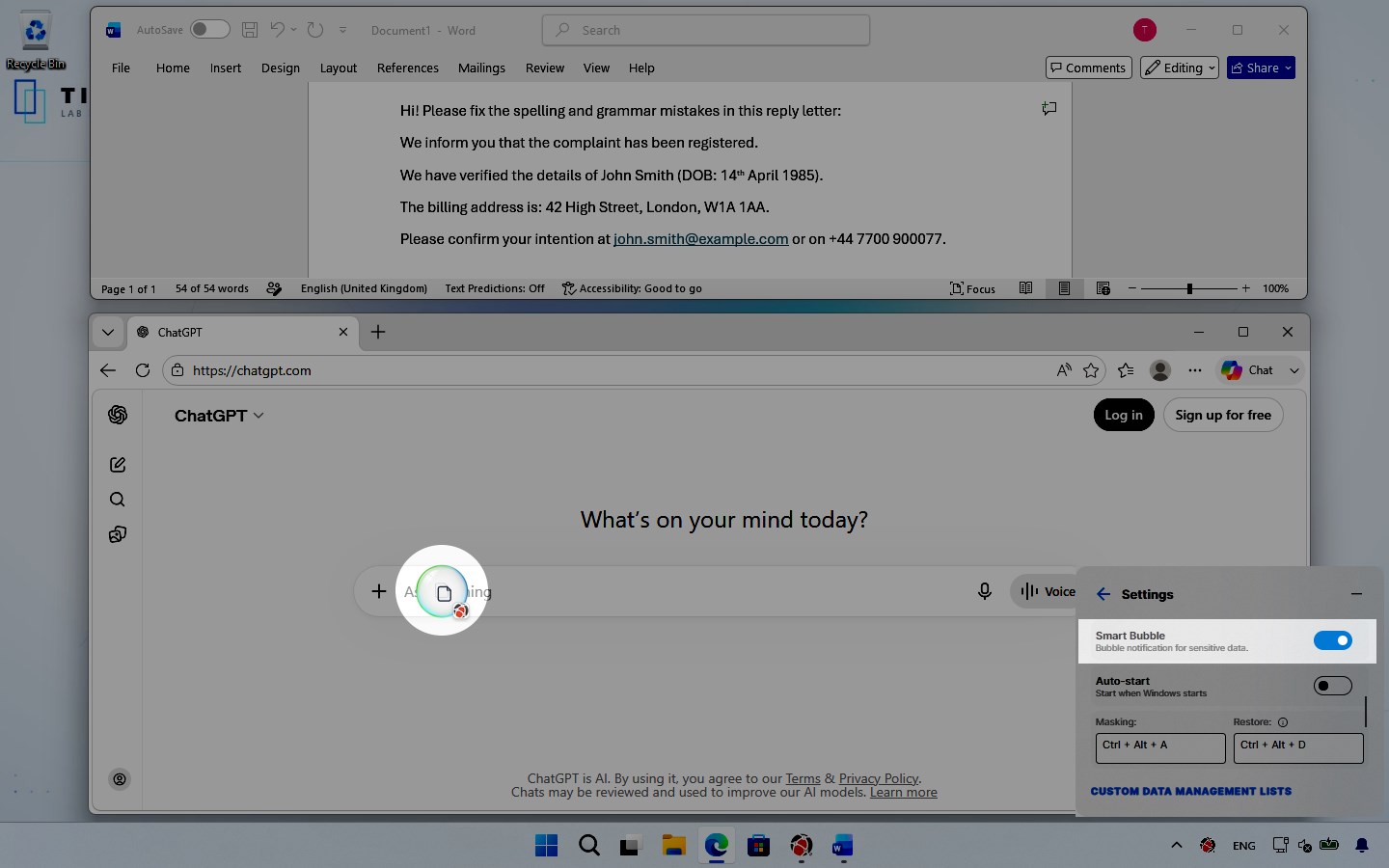Click the Word Search box
The height and width of the screenshot is (868, 1389).
[x=706, y=30]
